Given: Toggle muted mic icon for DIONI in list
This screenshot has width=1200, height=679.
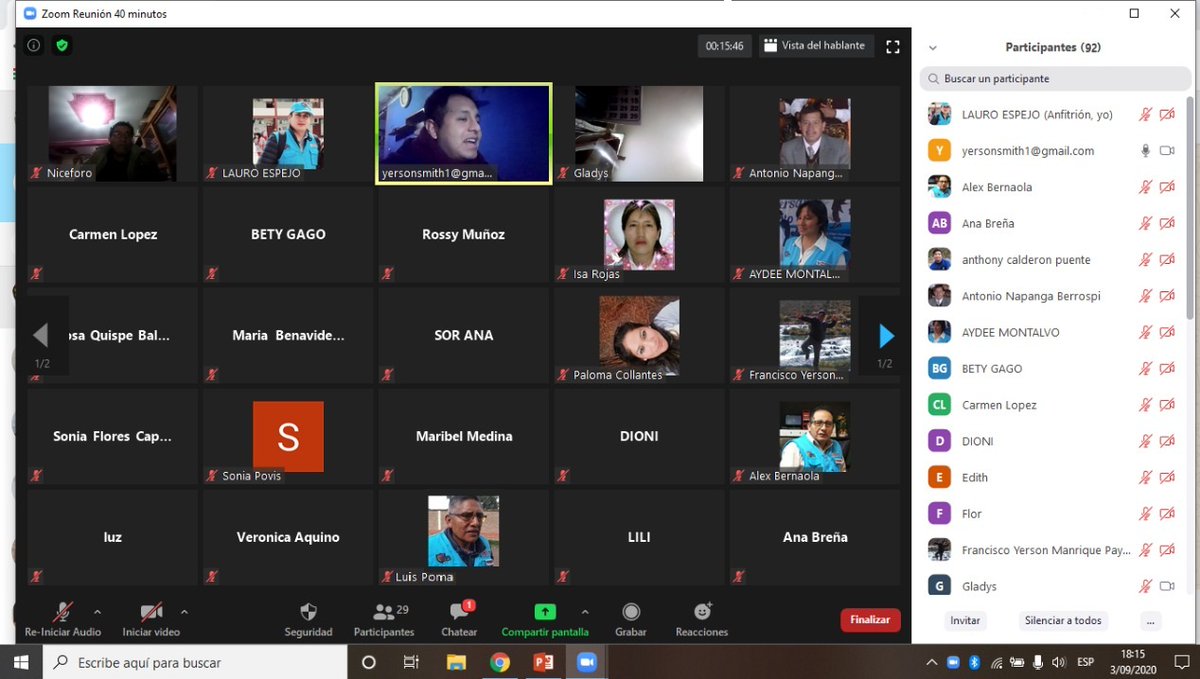Looking at the screenshot, I should [1146, 441].
